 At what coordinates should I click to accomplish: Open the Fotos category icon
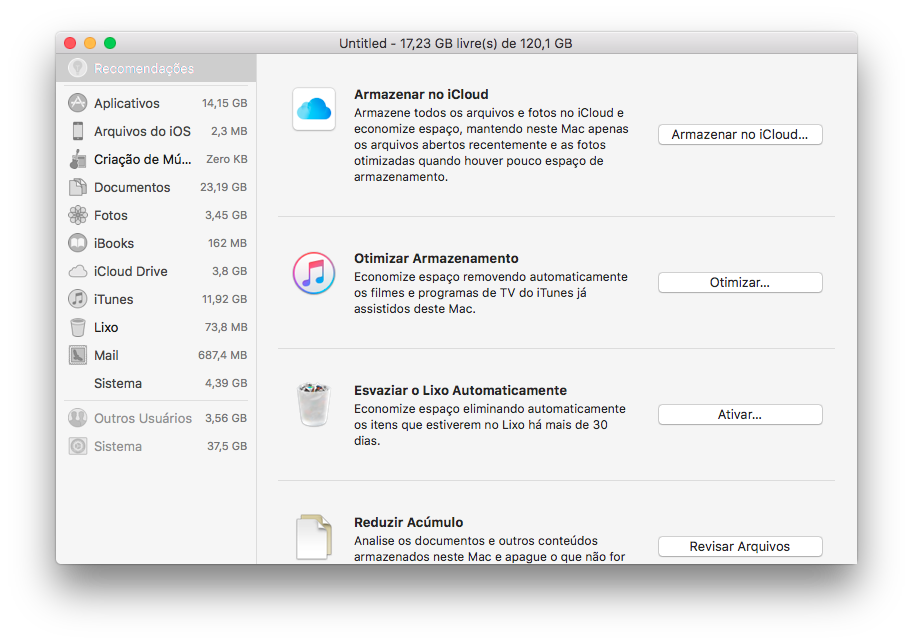[x=77, y=215]
